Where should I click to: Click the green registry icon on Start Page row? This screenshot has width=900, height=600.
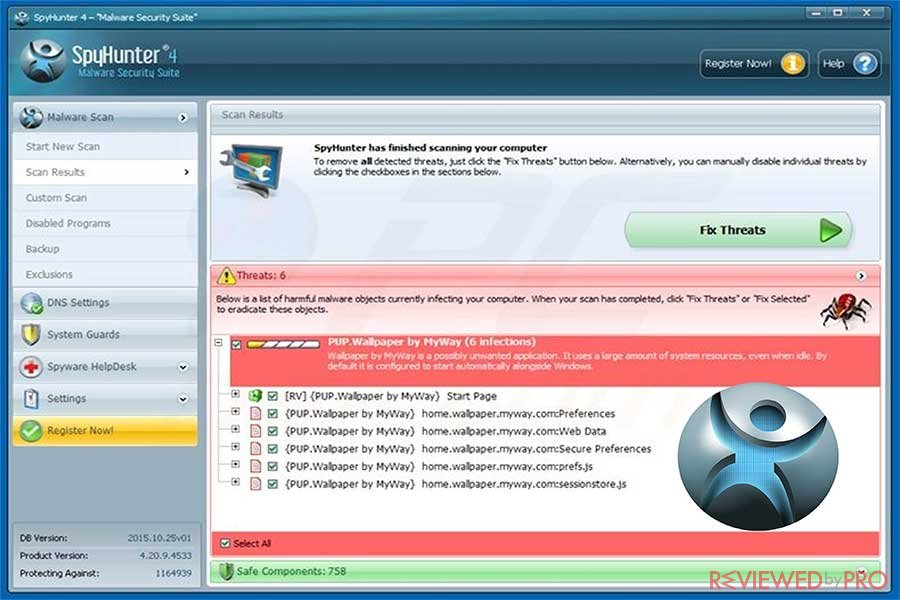pyautogui.click(x=255, y=396)
